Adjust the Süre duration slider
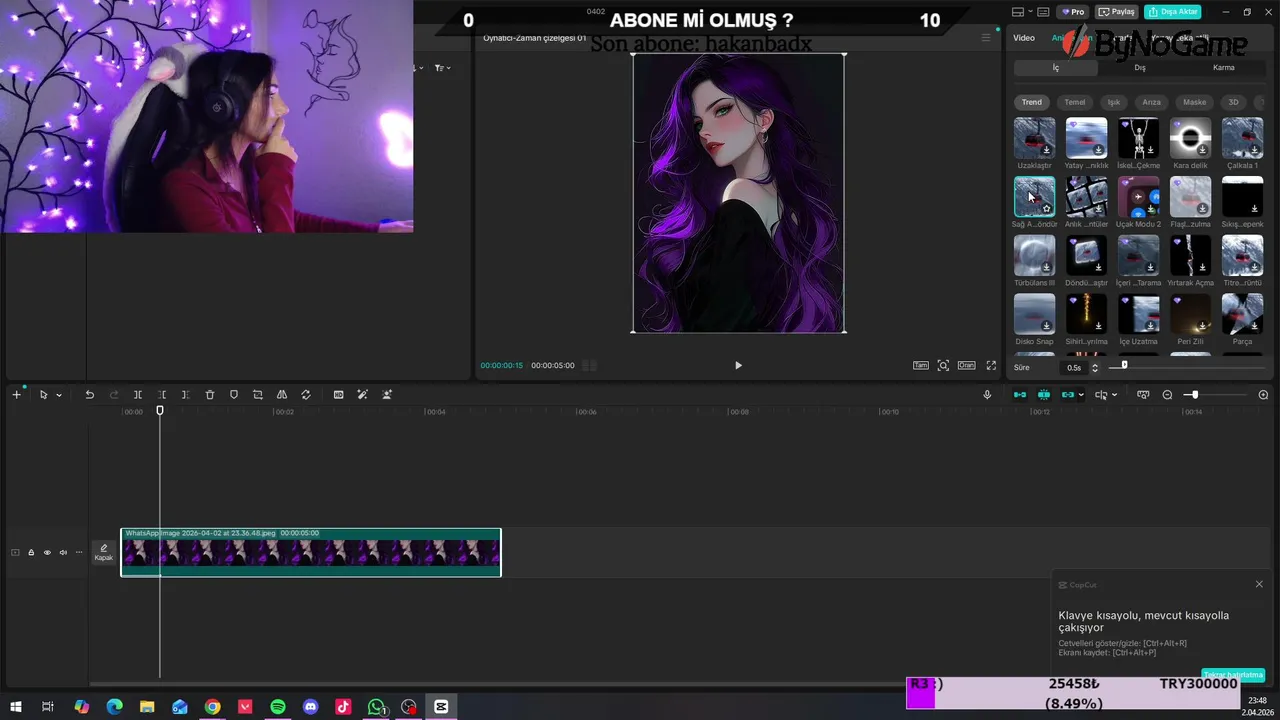 (1124, 366)
